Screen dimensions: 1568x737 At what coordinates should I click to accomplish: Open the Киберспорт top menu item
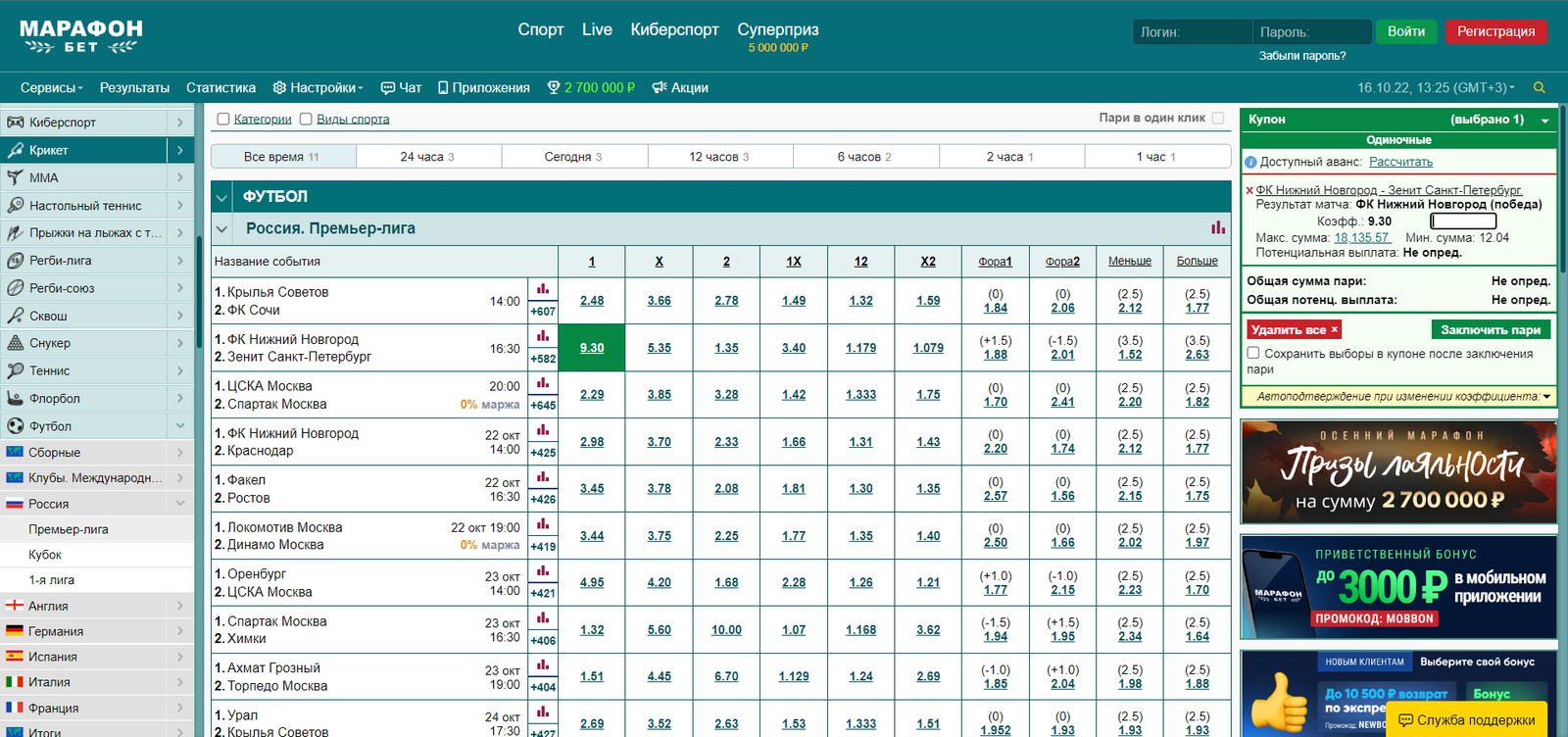tap(674, 29)
